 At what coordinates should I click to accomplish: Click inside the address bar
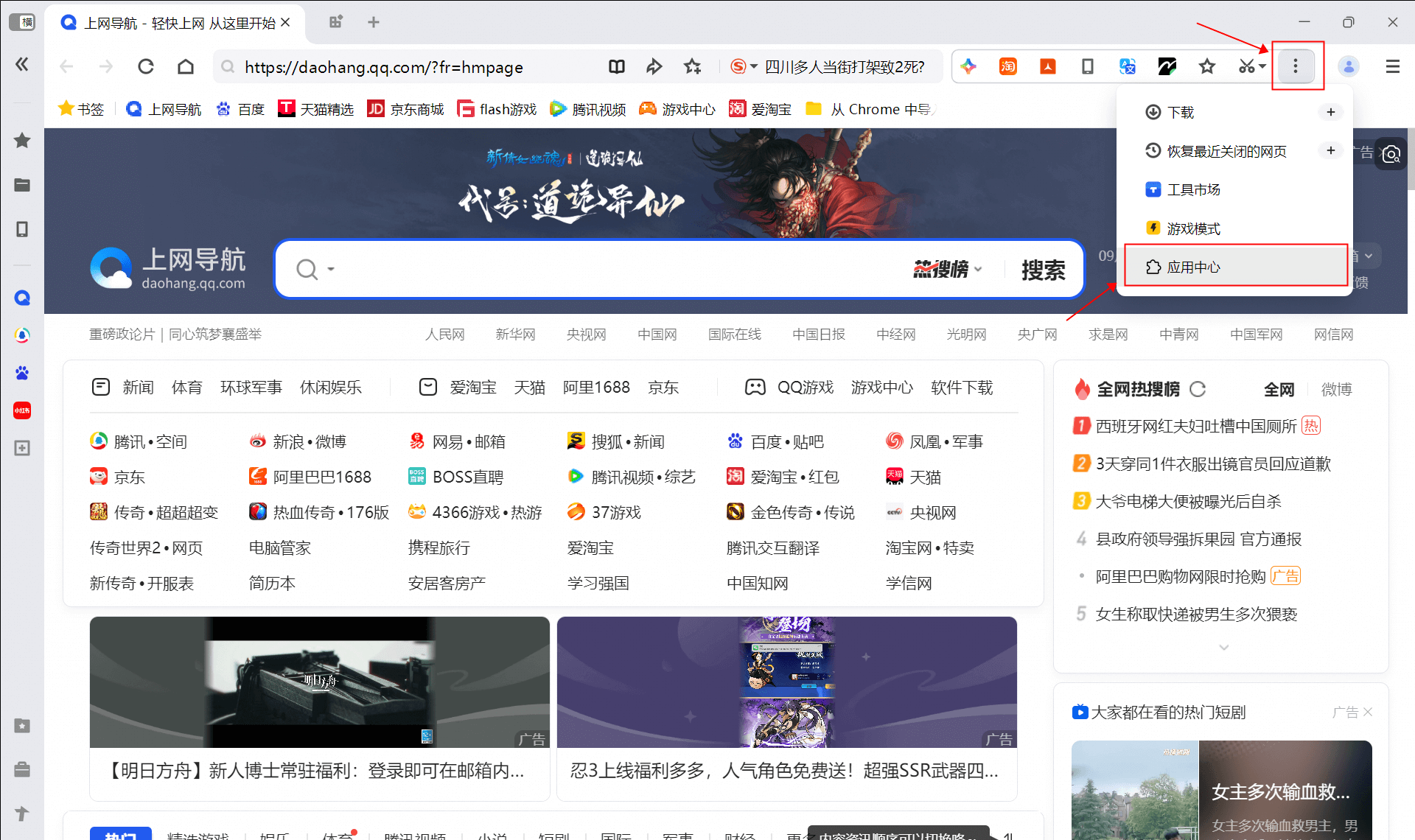[x=442, y=66]
